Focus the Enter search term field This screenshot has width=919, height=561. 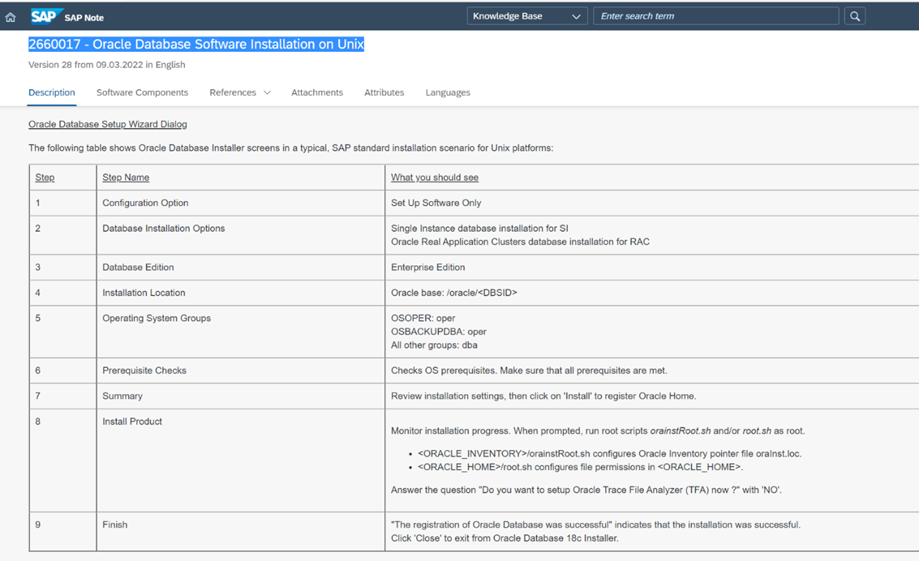716,16
